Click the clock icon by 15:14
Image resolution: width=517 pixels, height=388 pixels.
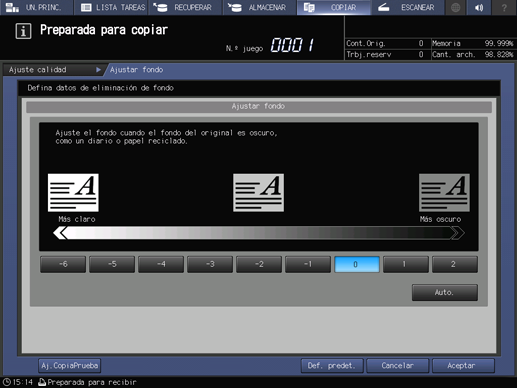click(x=7, y=382)
